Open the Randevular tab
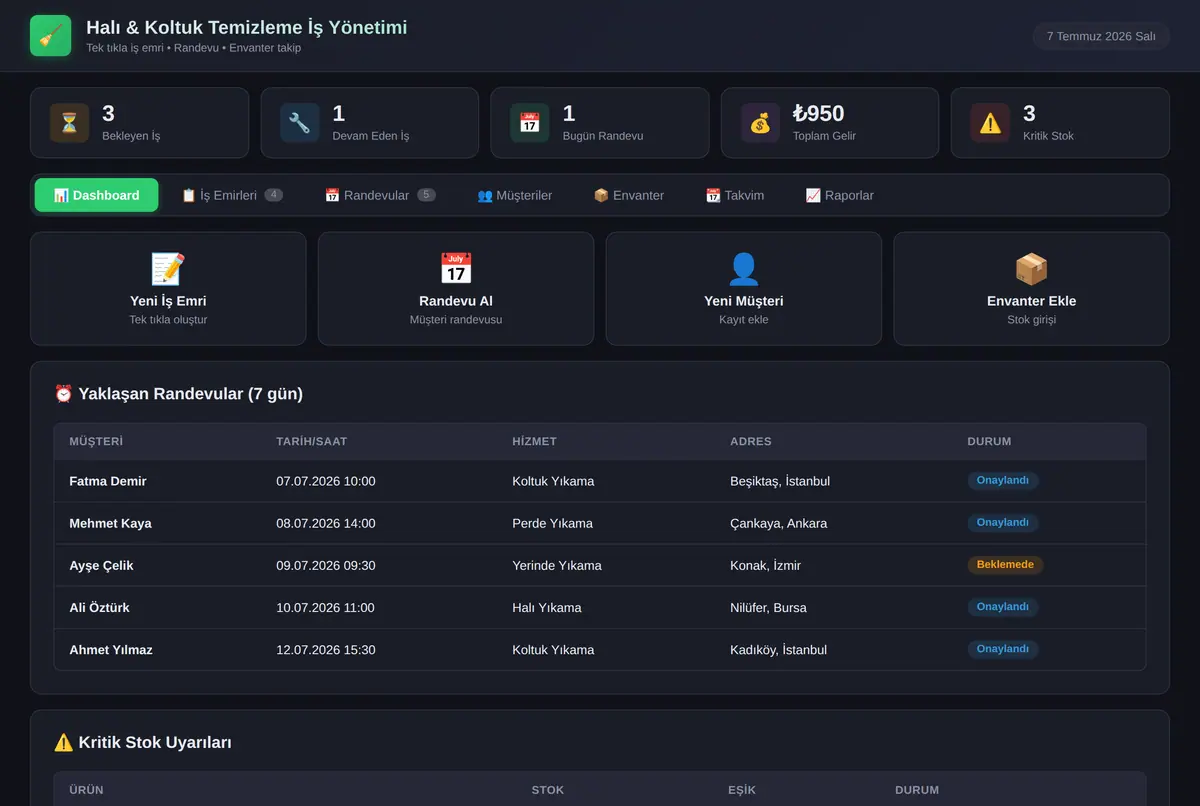 (x=380, y=195)
